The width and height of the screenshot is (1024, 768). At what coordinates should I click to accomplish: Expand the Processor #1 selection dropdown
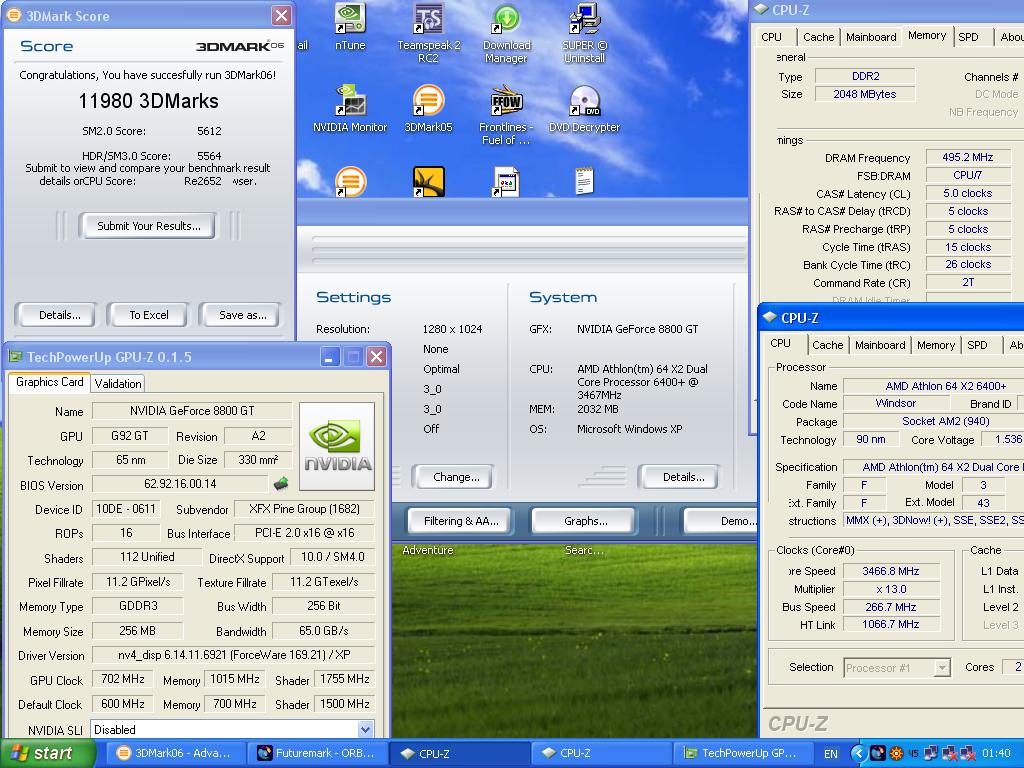tap(942, 667)
